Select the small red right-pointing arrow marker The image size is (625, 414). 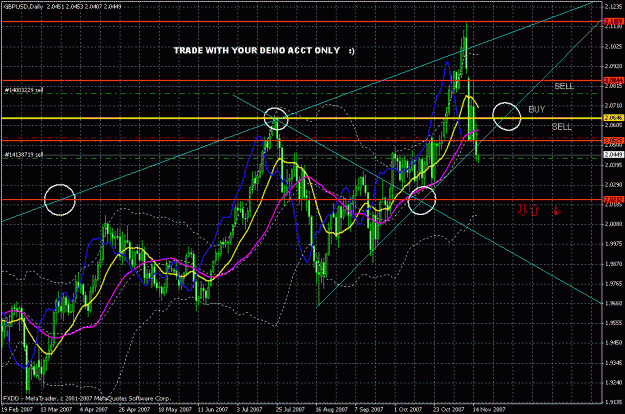(x=557, y=211)
